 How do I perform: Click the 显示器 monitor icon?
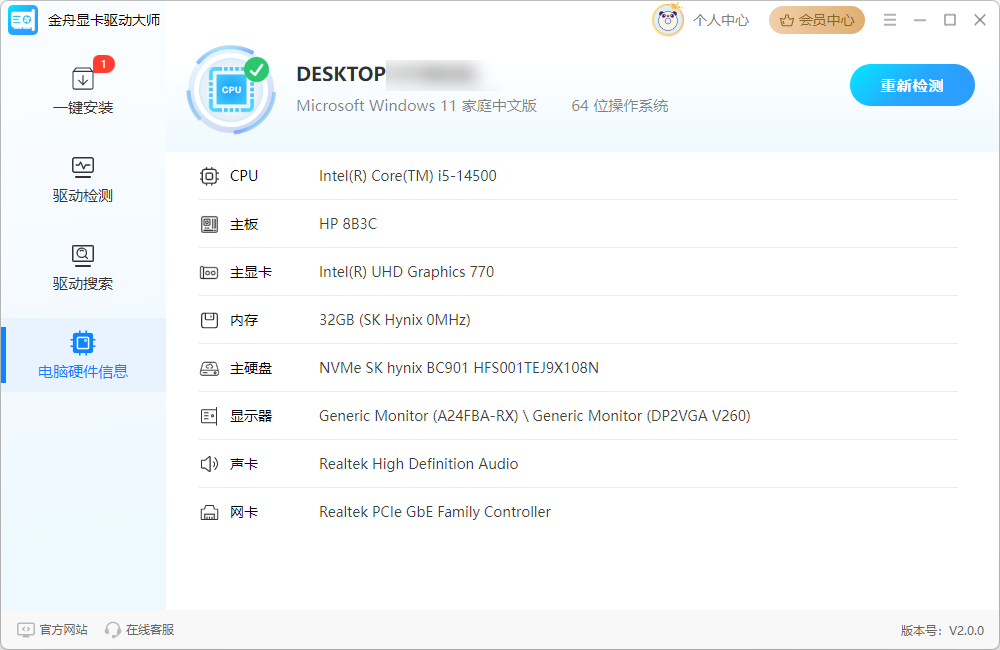(x=209, y=417)
